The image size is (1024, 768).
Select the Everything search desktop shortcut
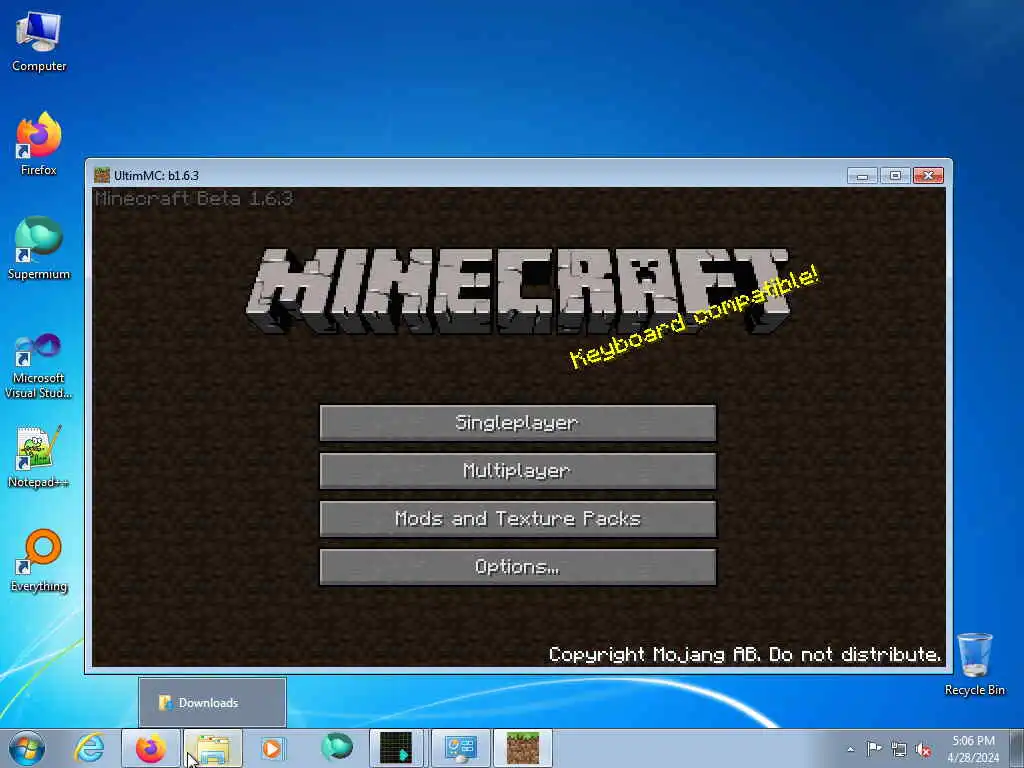coord(39,560)
